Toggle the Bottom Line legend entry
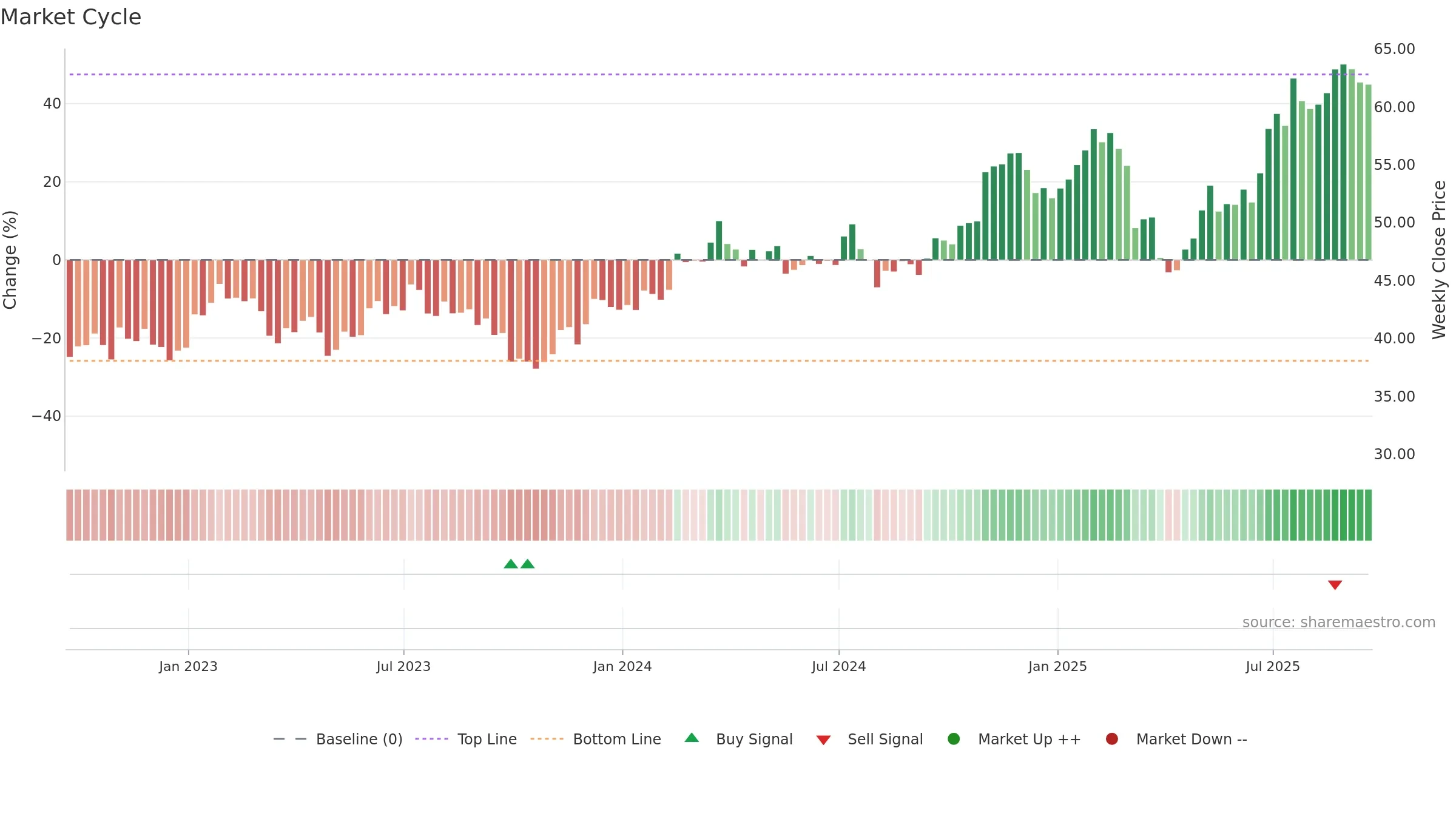The image size is (1456, 819). [x=596, y=739]
